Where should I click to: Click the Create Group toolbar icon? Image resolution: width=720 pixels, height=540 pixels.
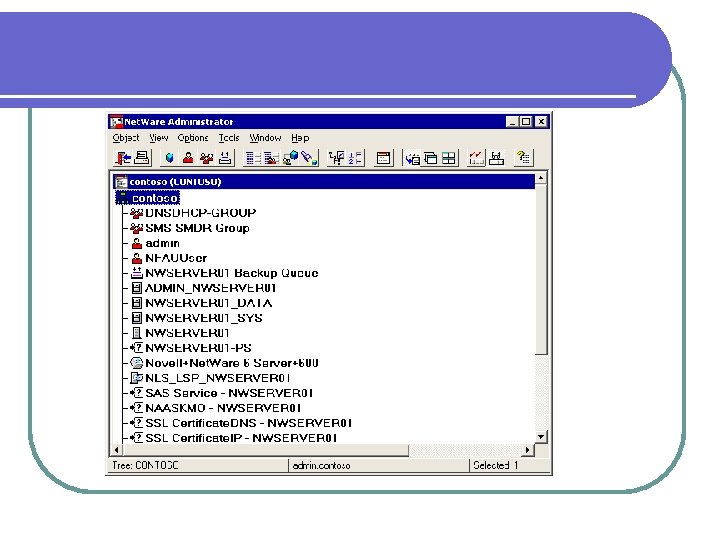tap(206, 158)
